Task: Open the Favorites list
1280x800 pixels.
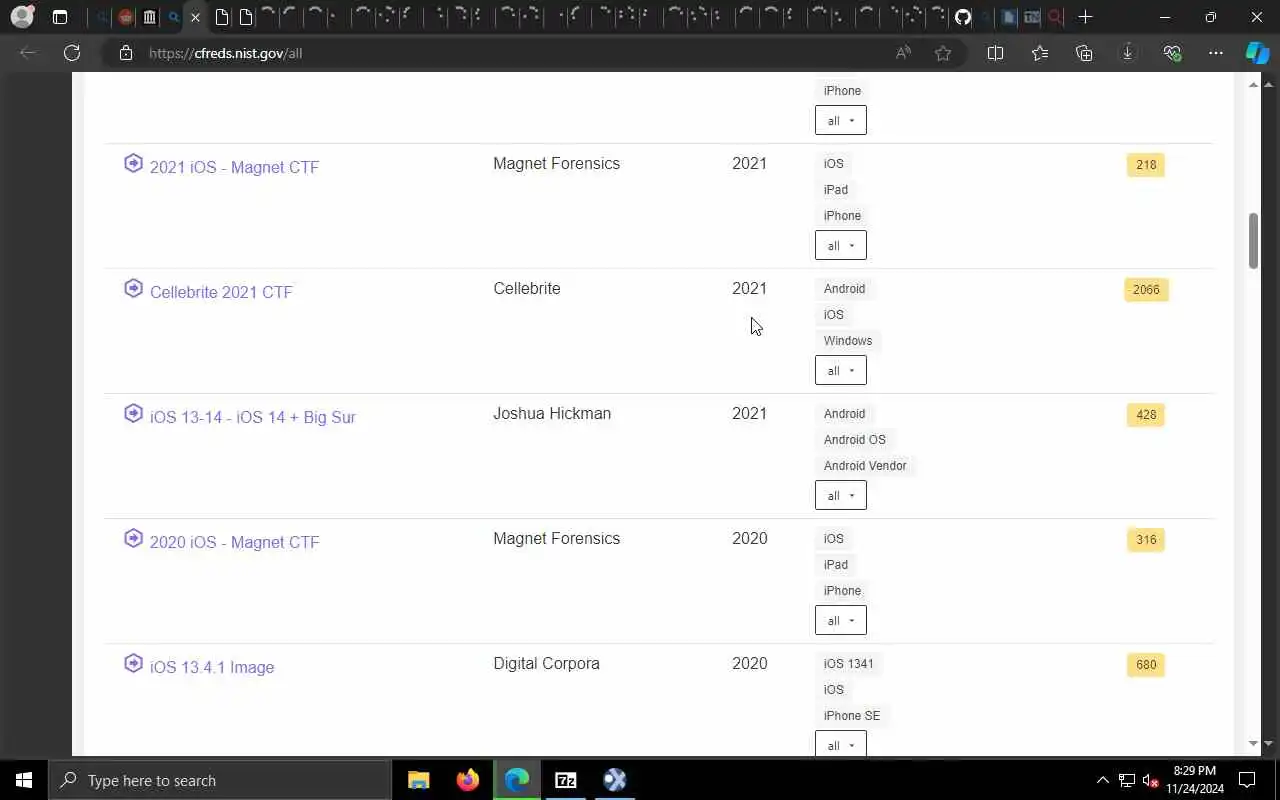Action: 1040,53
